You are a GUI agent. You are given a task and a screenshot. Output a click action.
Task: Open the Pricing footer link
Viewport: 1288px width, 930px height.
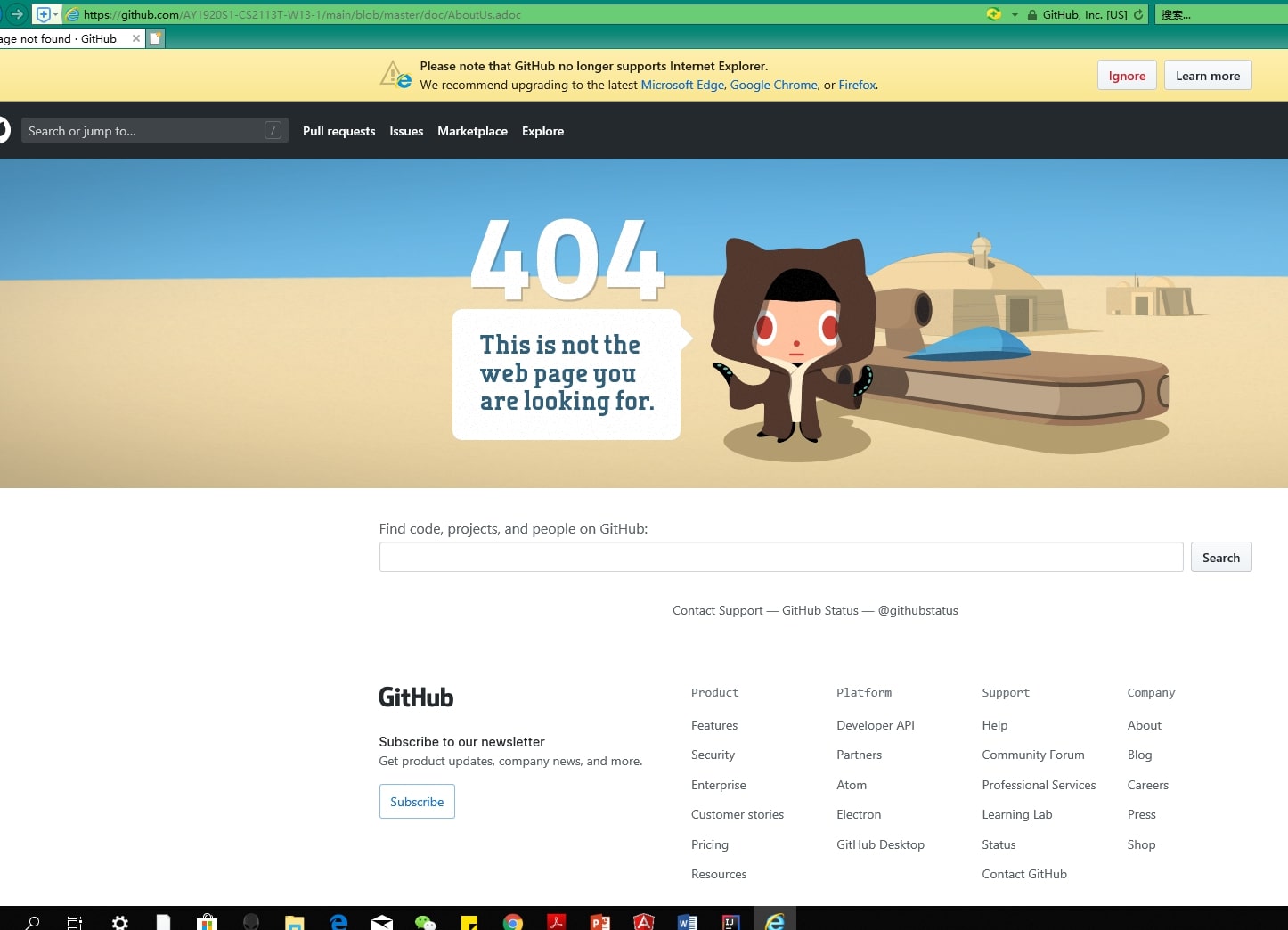pyautogui.click(x=710, y=844)
